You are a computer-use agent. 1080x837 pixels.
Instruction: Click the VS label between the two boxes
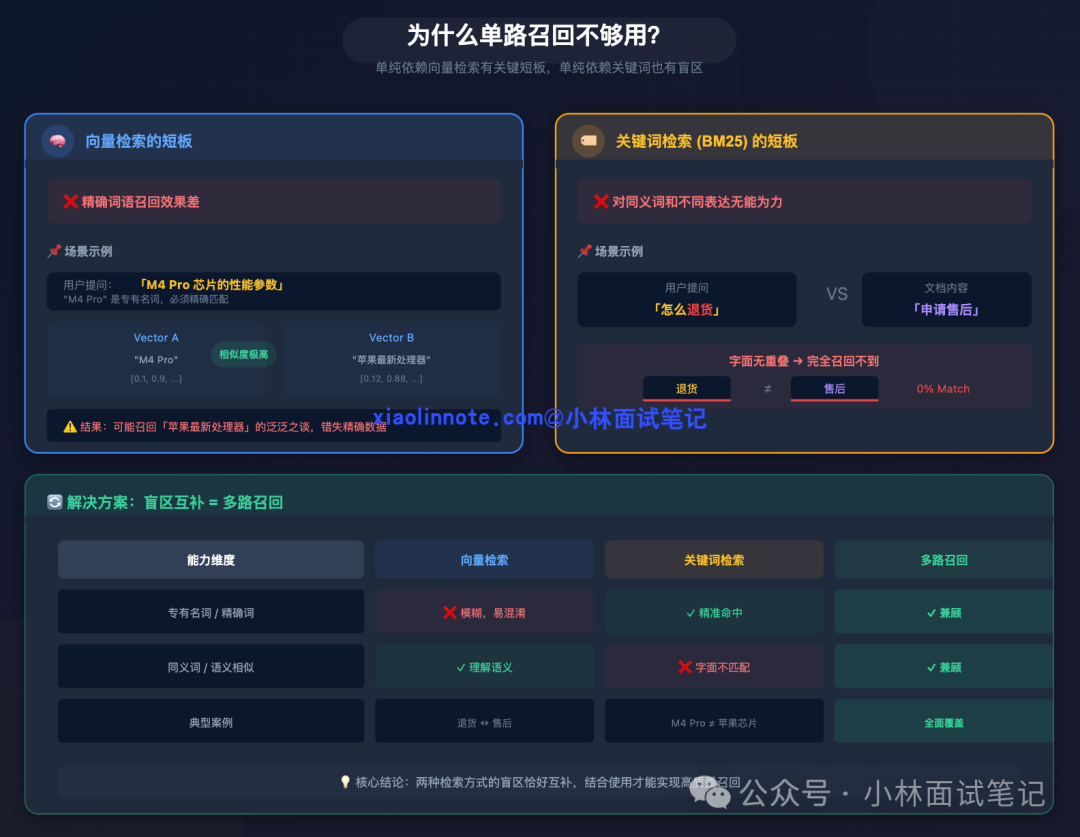837,294
